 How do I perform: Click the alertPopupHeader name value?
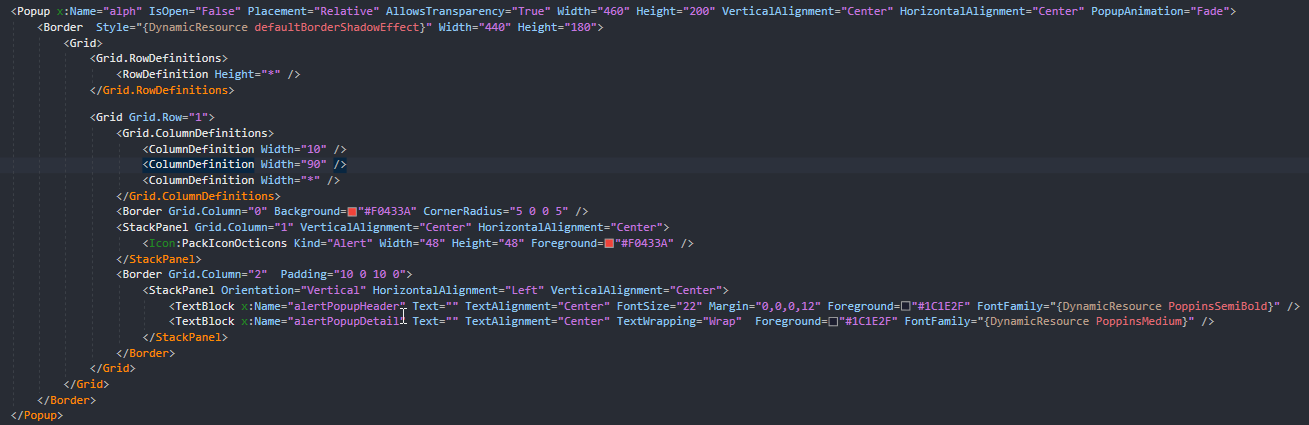coord(346,306)
